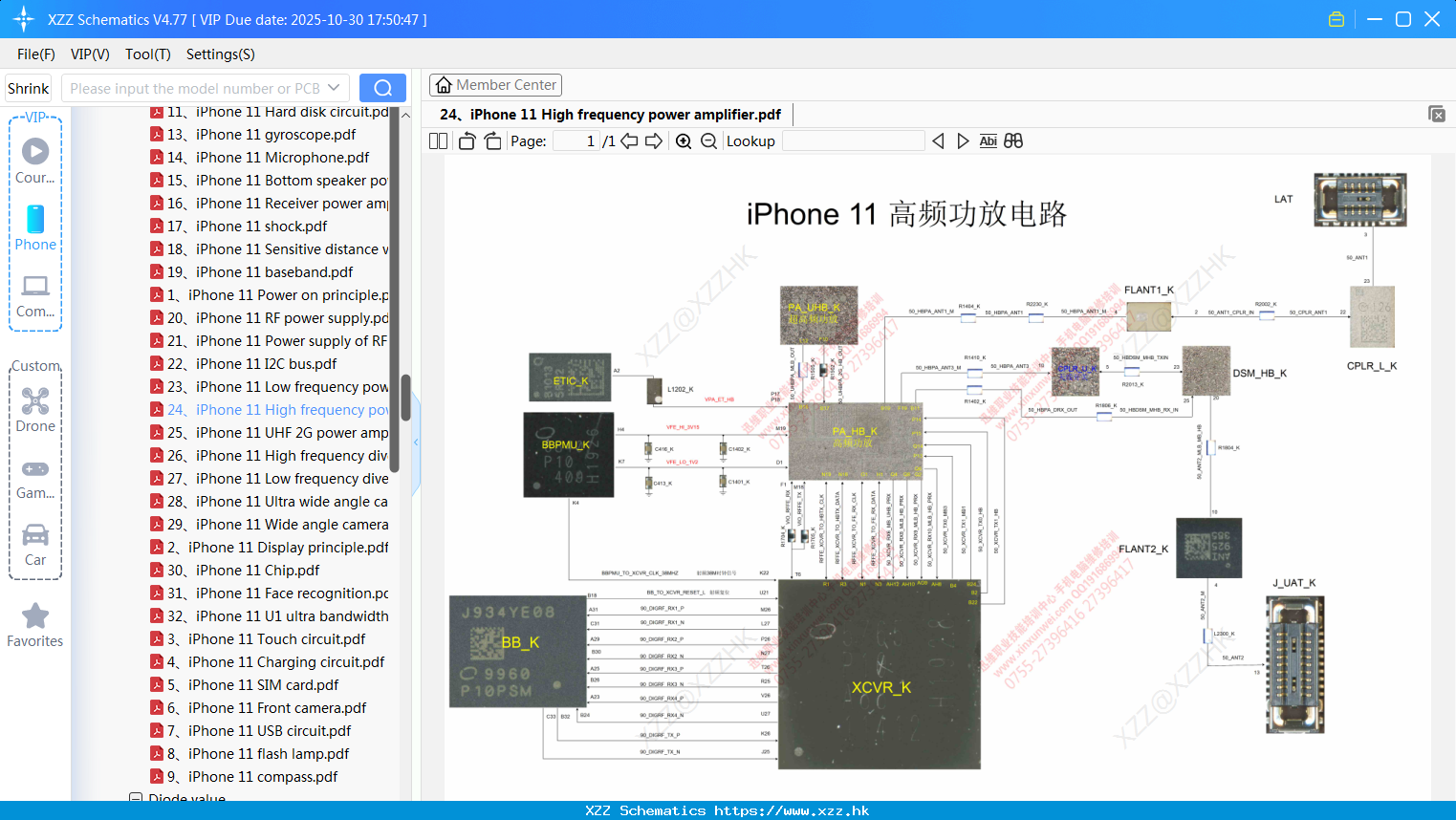Viewport: 1456px width, 820px height.
Task: Open the model number dropdown arrow
Action: [334, 88]
